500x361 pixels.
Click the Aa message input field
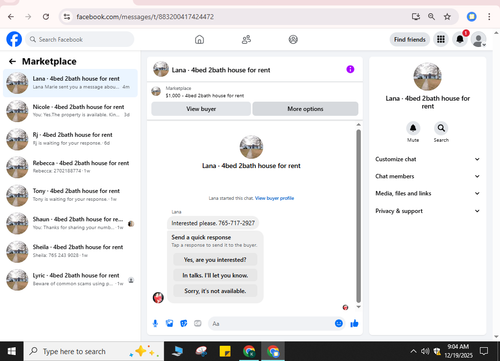pos(272,324)
